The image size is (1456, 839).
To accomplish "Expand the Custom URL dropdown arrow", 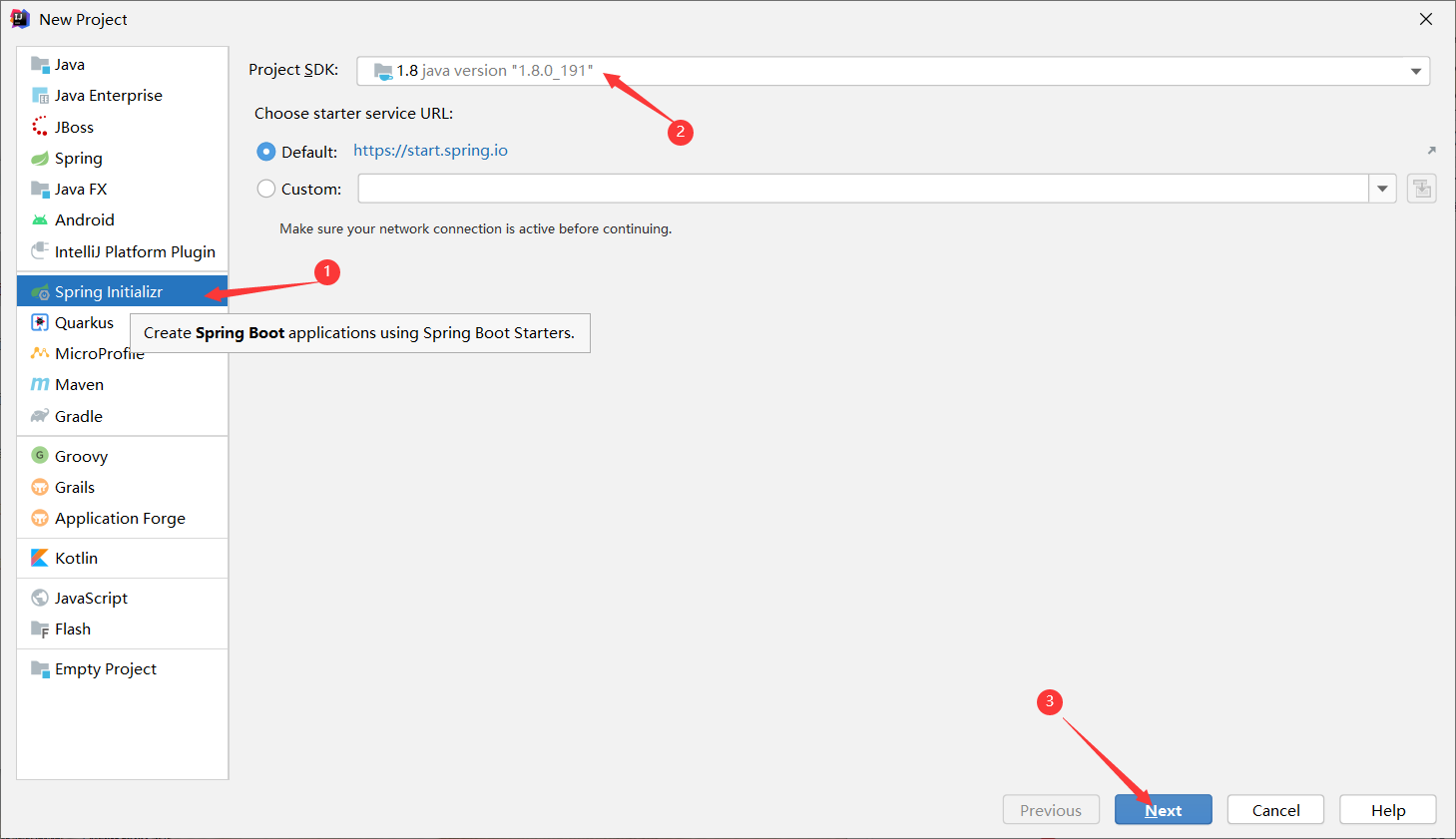I will click(x=1383, y=189).
